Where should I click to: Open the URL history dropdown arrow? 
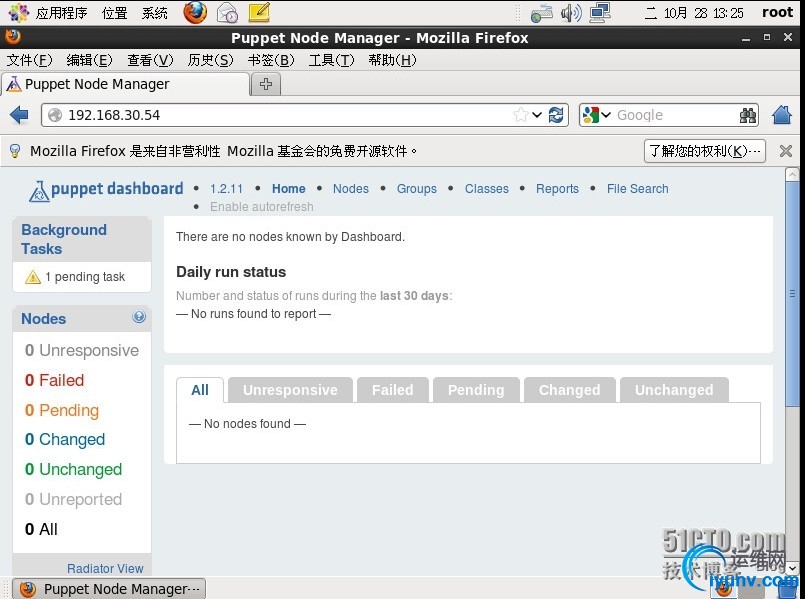pos(537,114)
